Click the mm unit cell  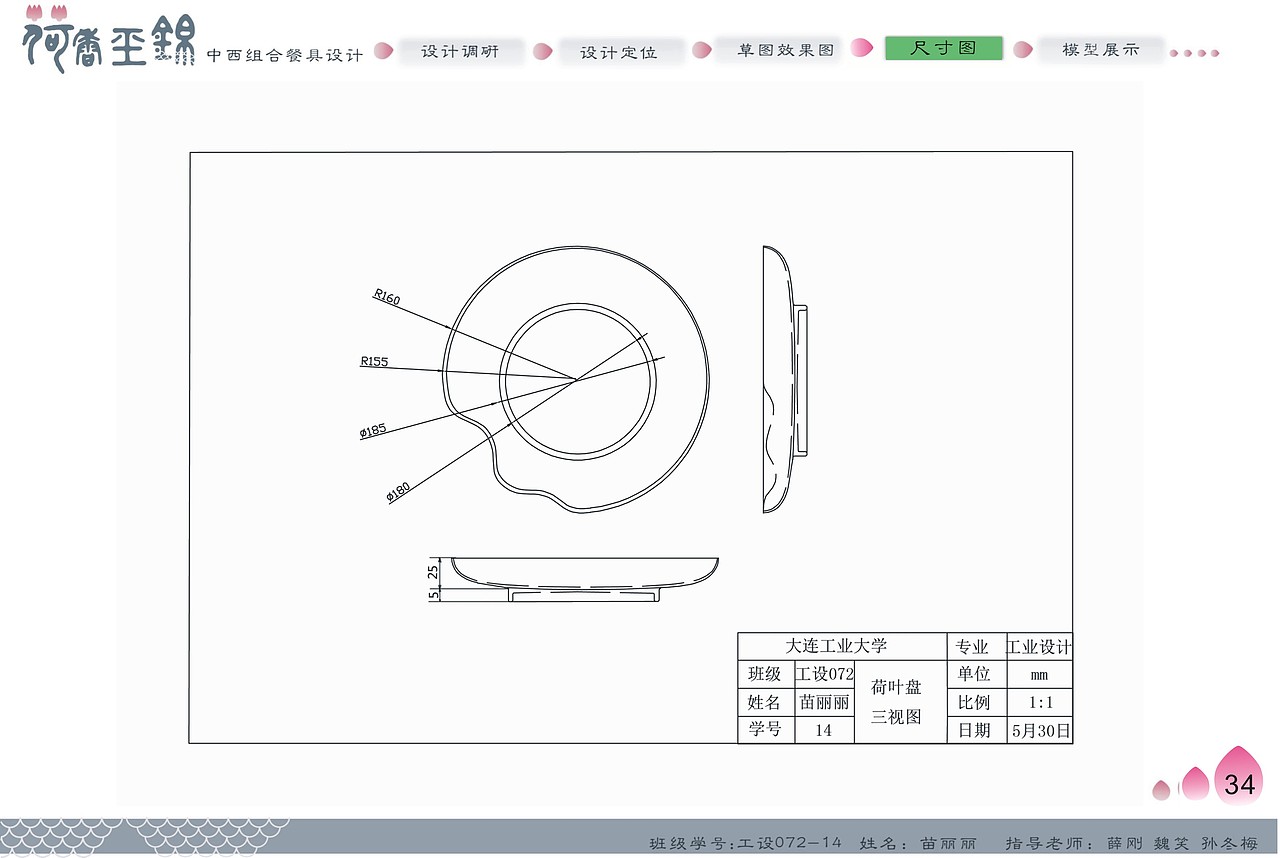[1040, 675]
